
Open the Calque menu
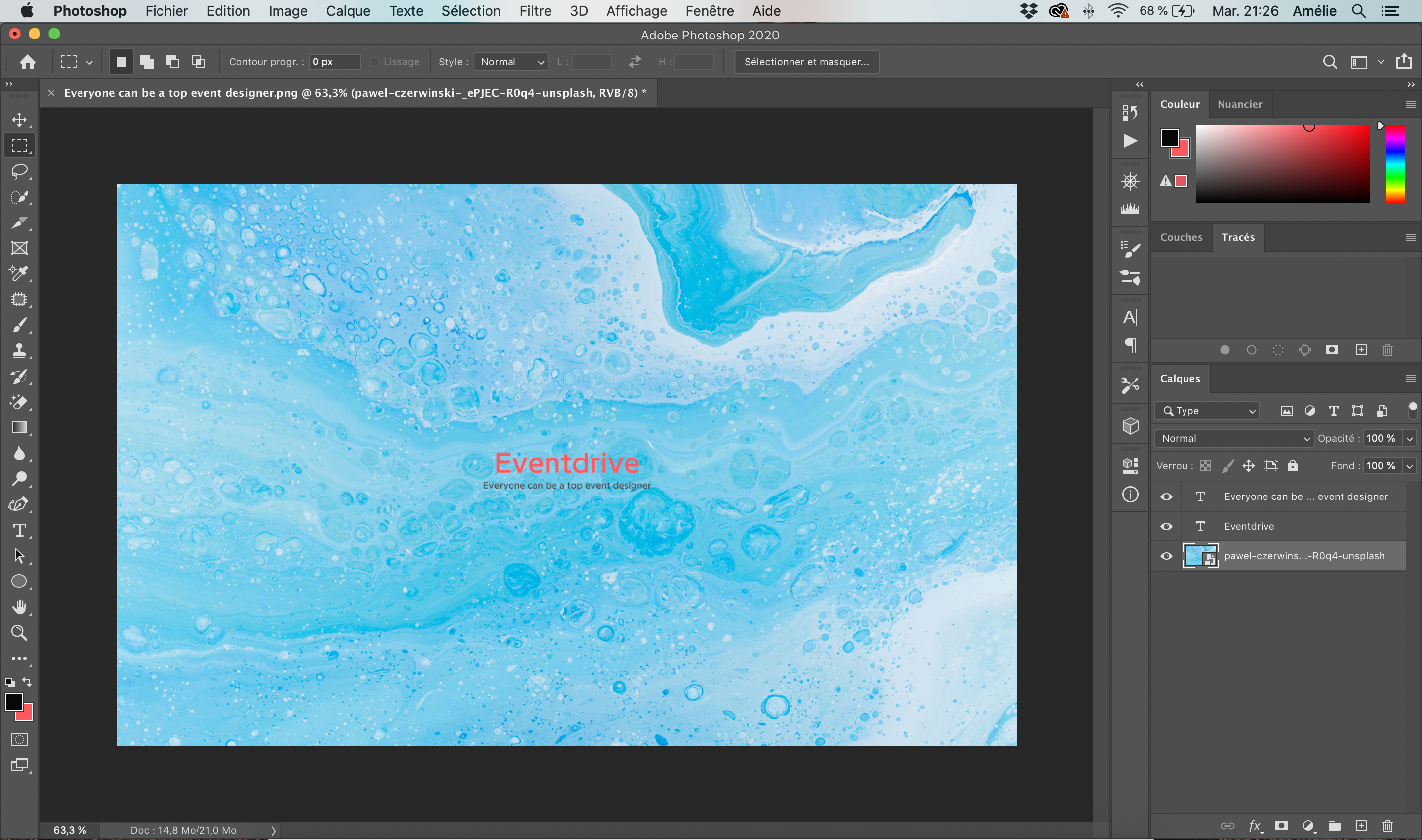pos(348,11)
